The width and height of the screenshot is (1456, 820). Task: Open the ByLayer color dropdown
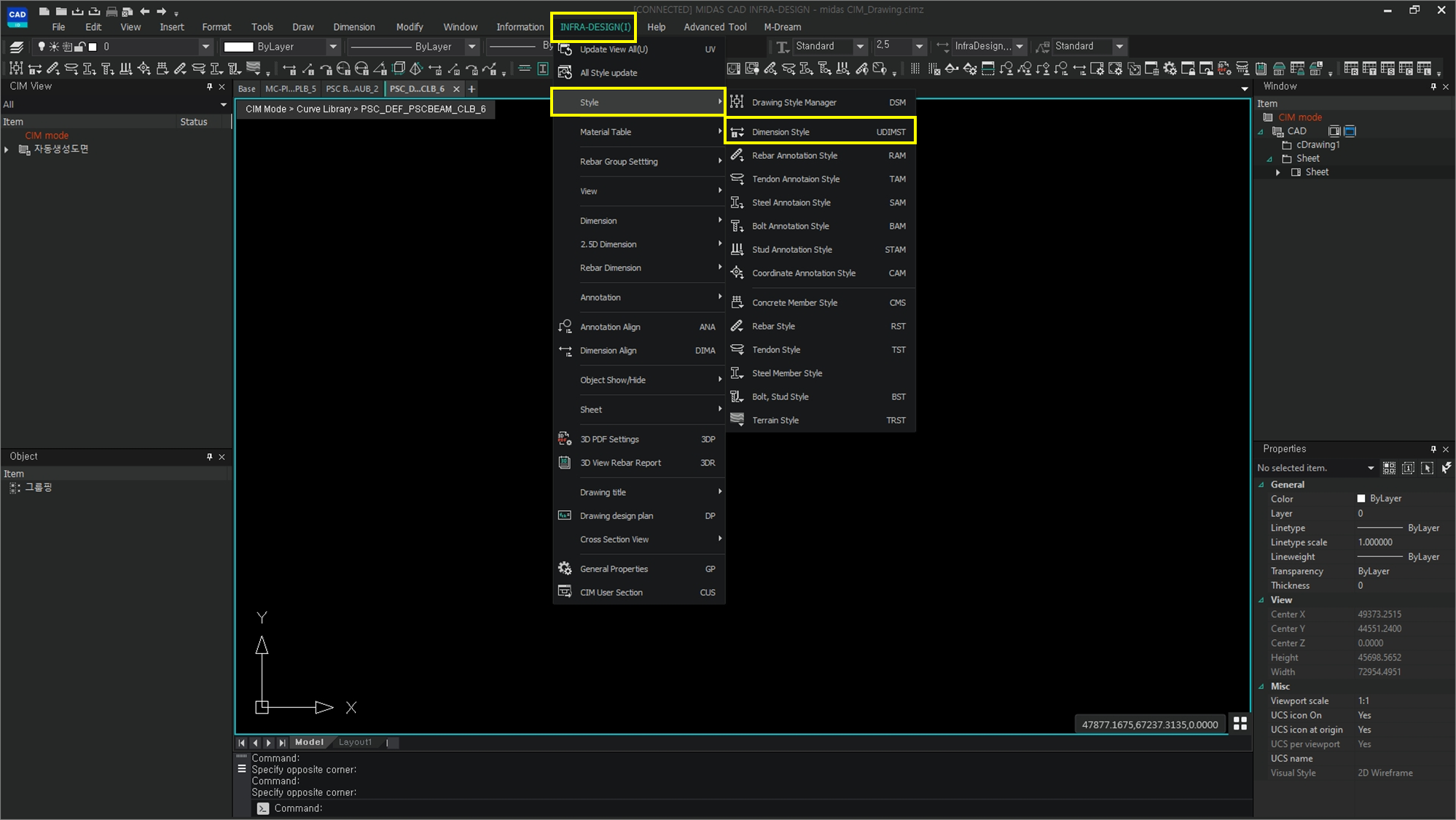point(333,47)
